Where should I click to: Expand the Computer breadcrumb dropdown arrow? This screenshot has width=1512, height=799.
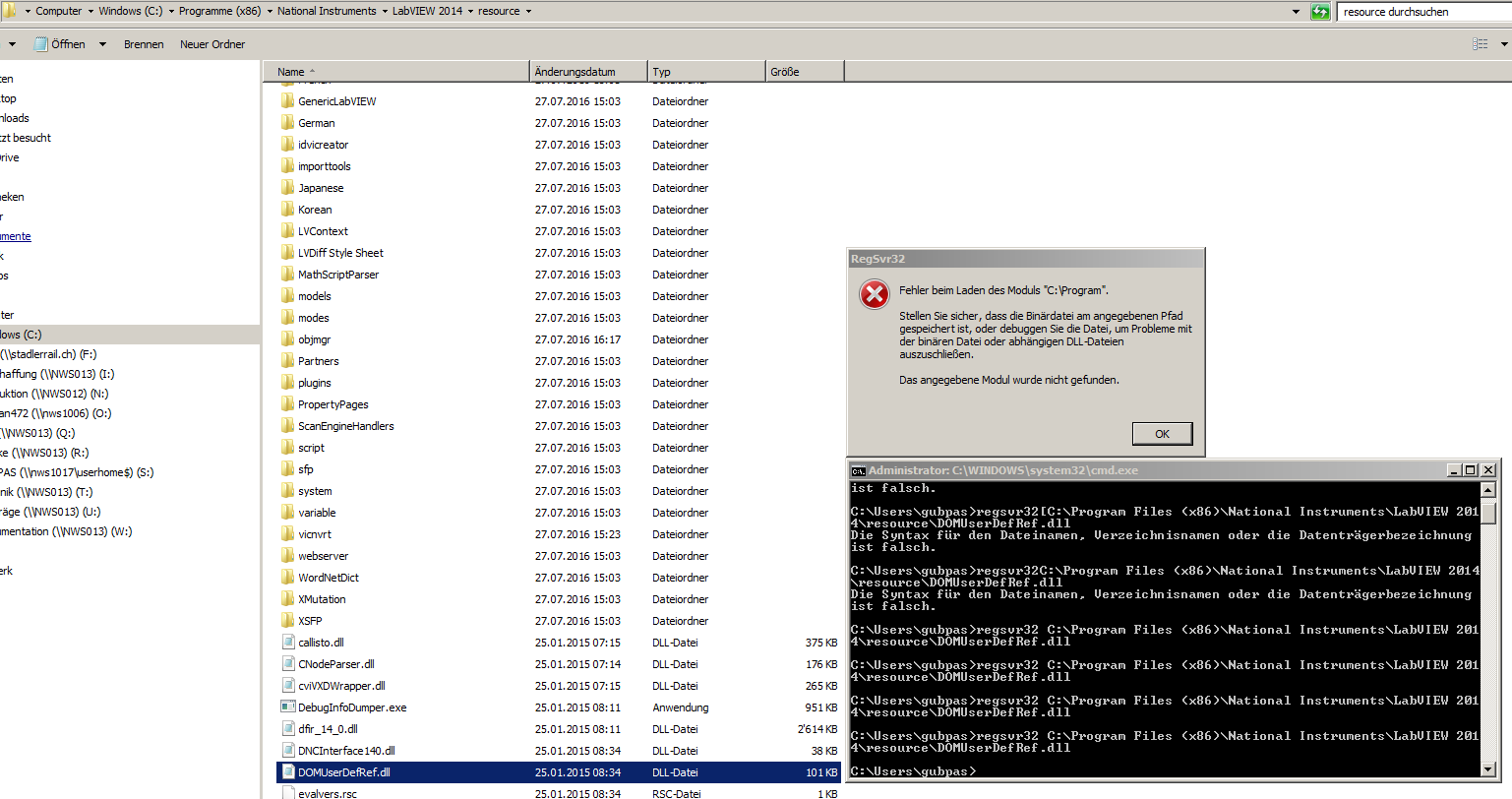pos(91,12)
